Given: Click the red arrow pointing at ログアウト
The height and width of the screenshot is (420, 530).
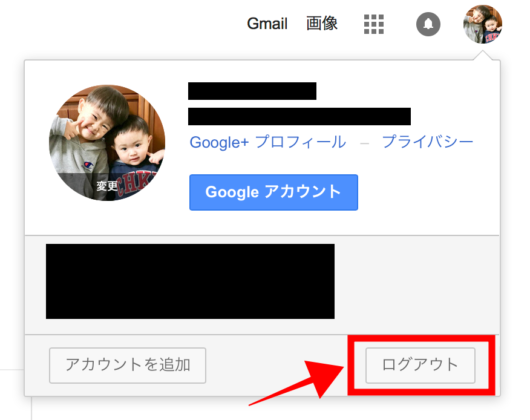Looking at the screenshot, I should tap(297, 382).
